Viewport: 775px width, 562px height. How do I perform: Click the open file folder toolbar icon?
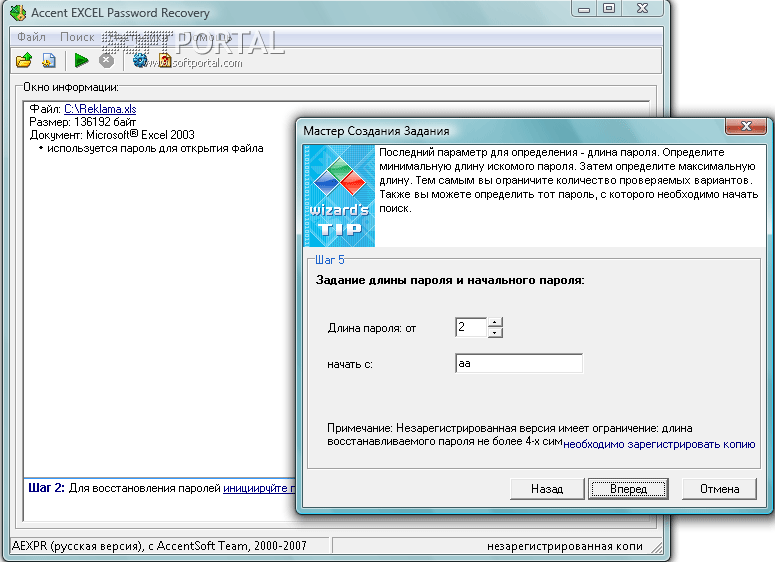tap(24, 61)
